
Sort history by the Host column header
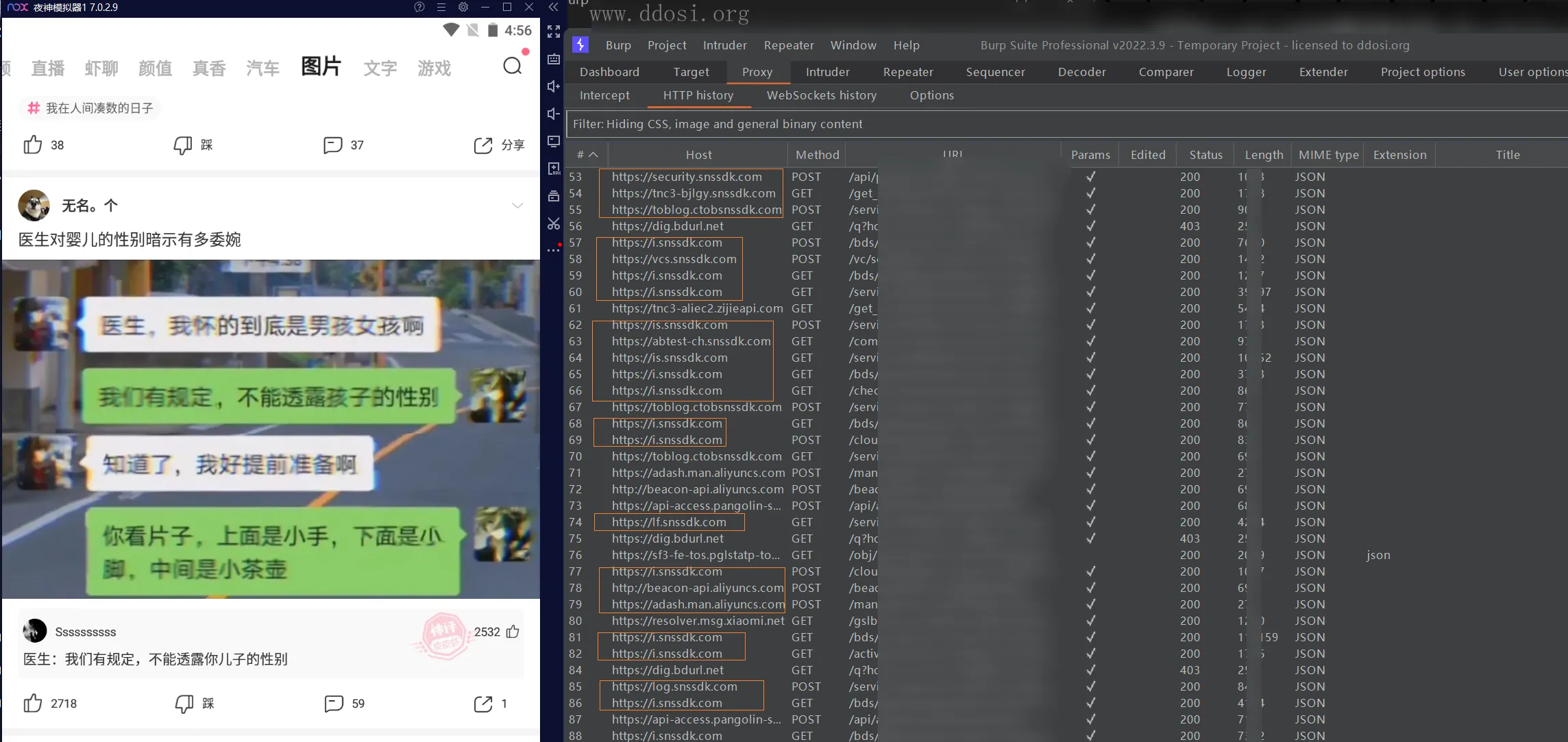coord(698,155)
